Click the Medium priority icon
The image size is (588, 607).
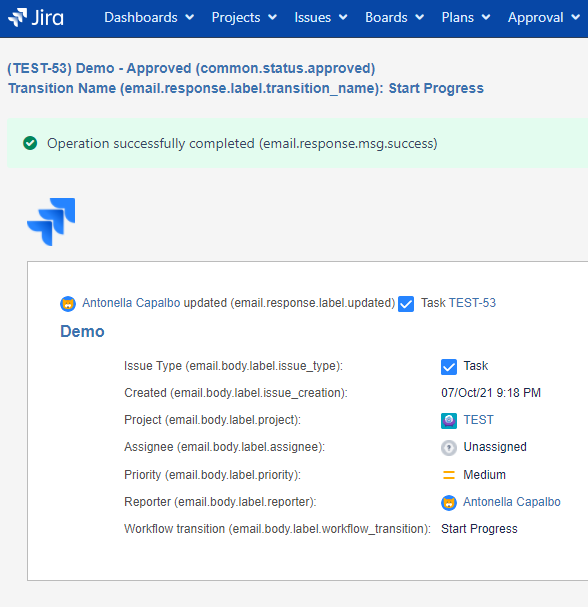449,475
